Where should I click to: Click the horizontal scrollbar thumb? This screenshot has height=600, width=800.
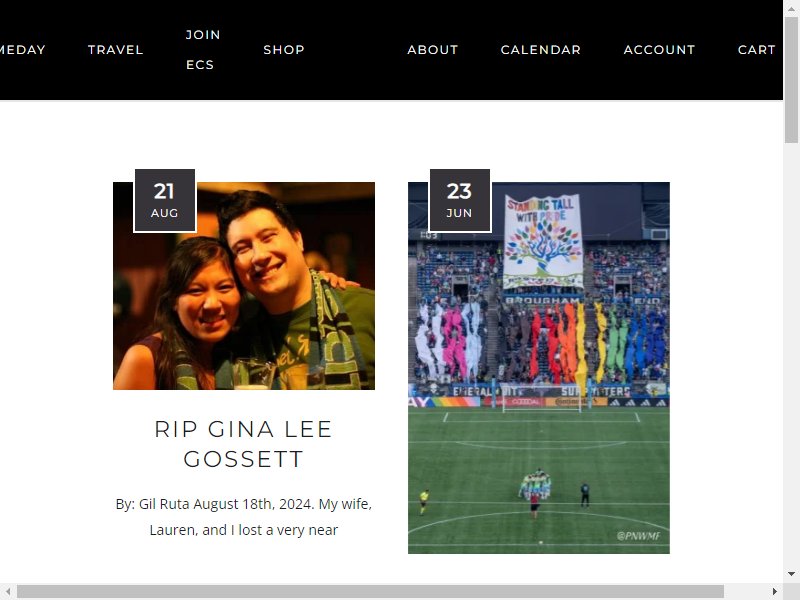pyautogui.click(x=370, y=592)
